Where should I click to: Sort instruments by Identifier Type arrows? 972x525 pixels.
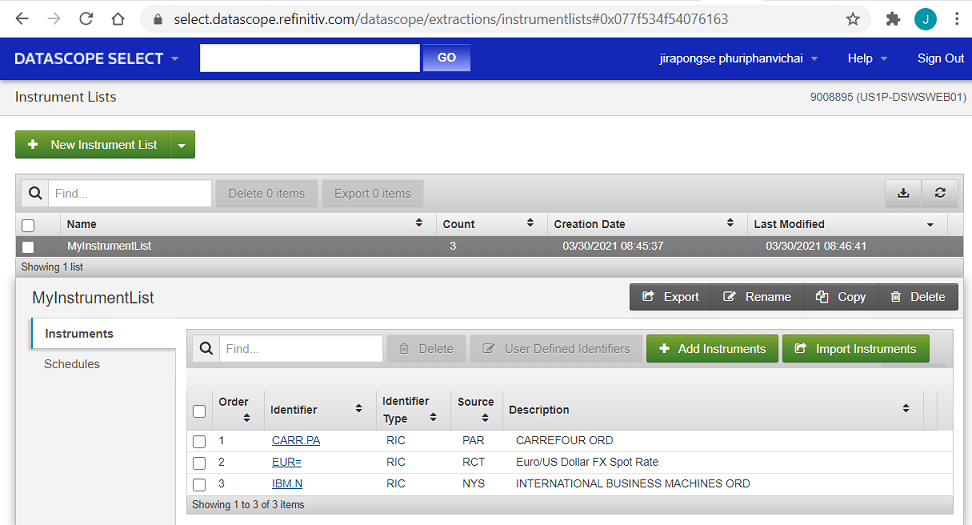tap(433, 418)
